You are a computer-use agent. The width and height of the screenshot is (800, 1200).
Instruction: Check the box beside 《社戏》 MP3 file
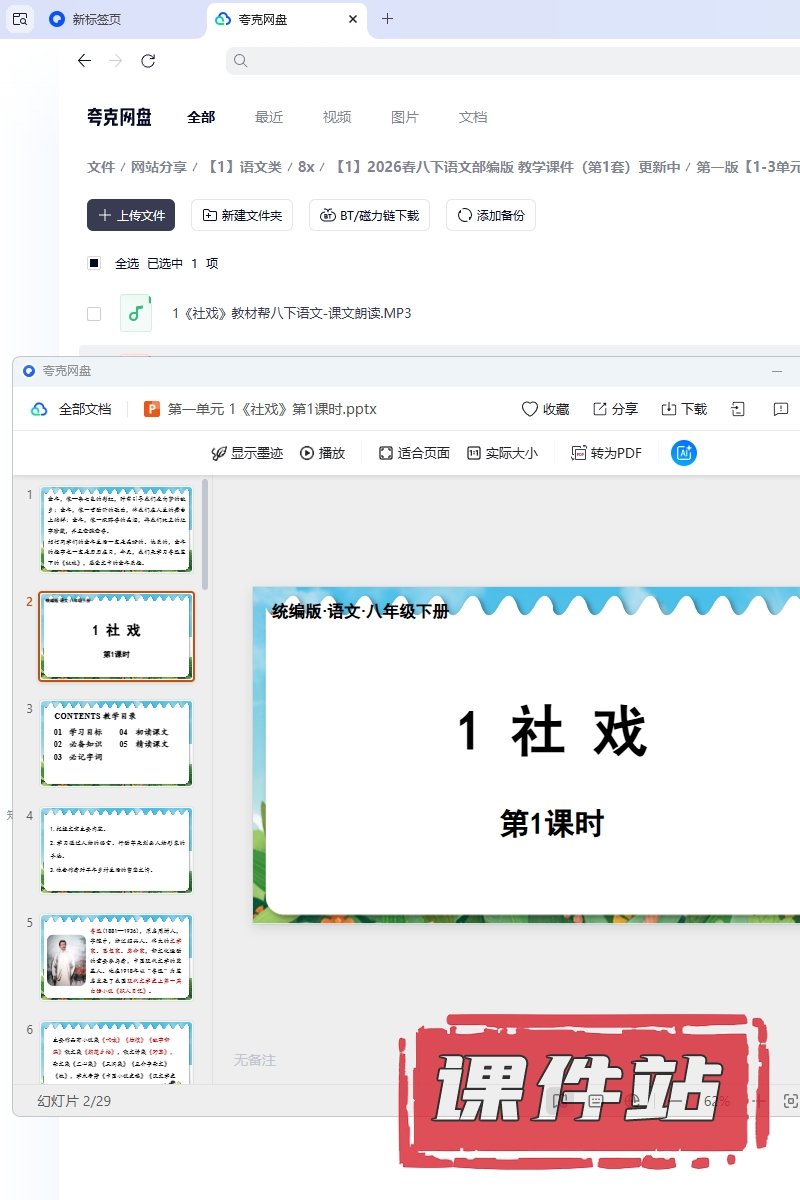tap(94, 314)
